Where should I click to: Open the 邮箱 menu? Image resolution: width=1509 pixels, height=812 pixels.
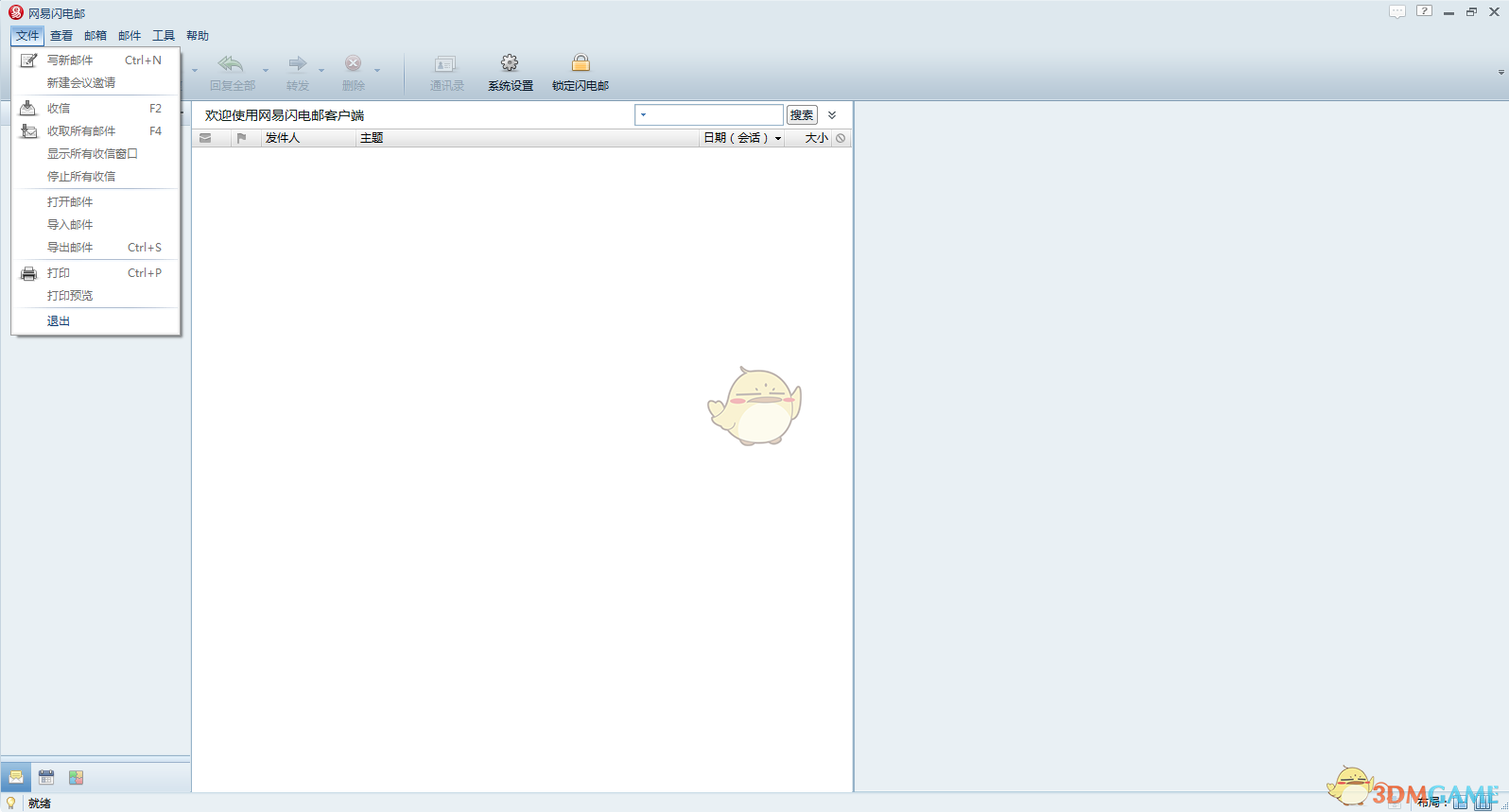click(95, 36)
